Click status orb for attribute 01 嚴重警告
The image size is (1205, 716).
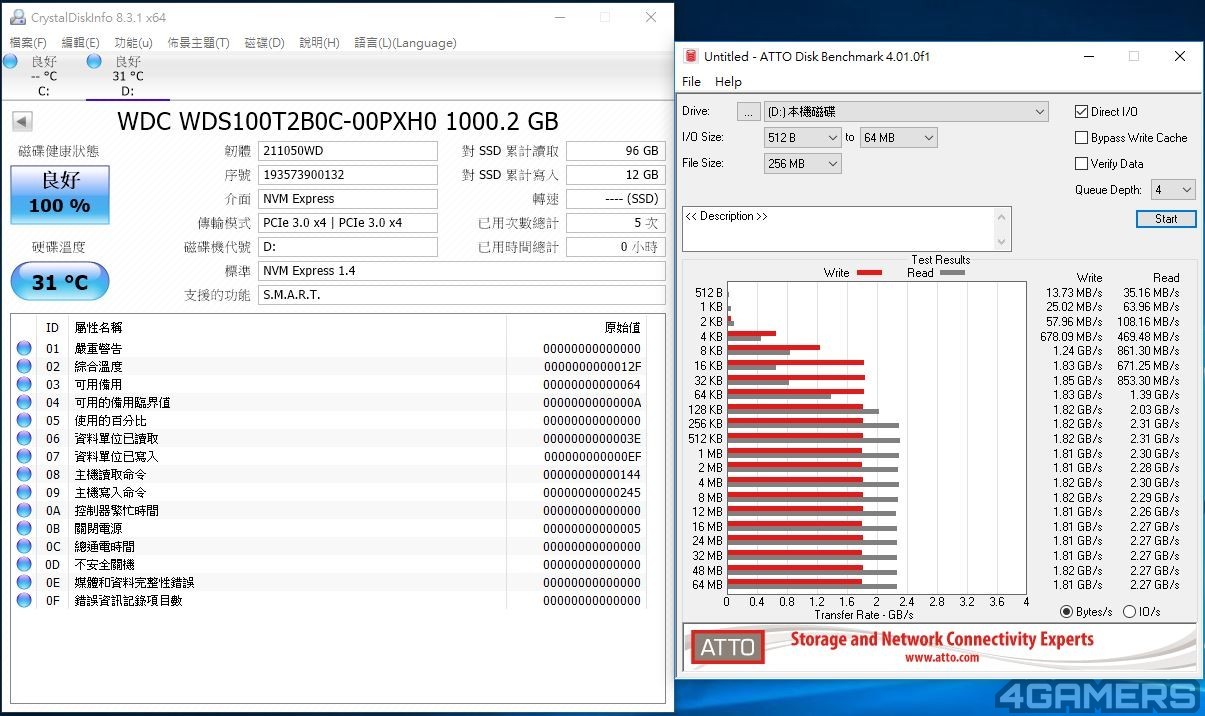point(24,348)
